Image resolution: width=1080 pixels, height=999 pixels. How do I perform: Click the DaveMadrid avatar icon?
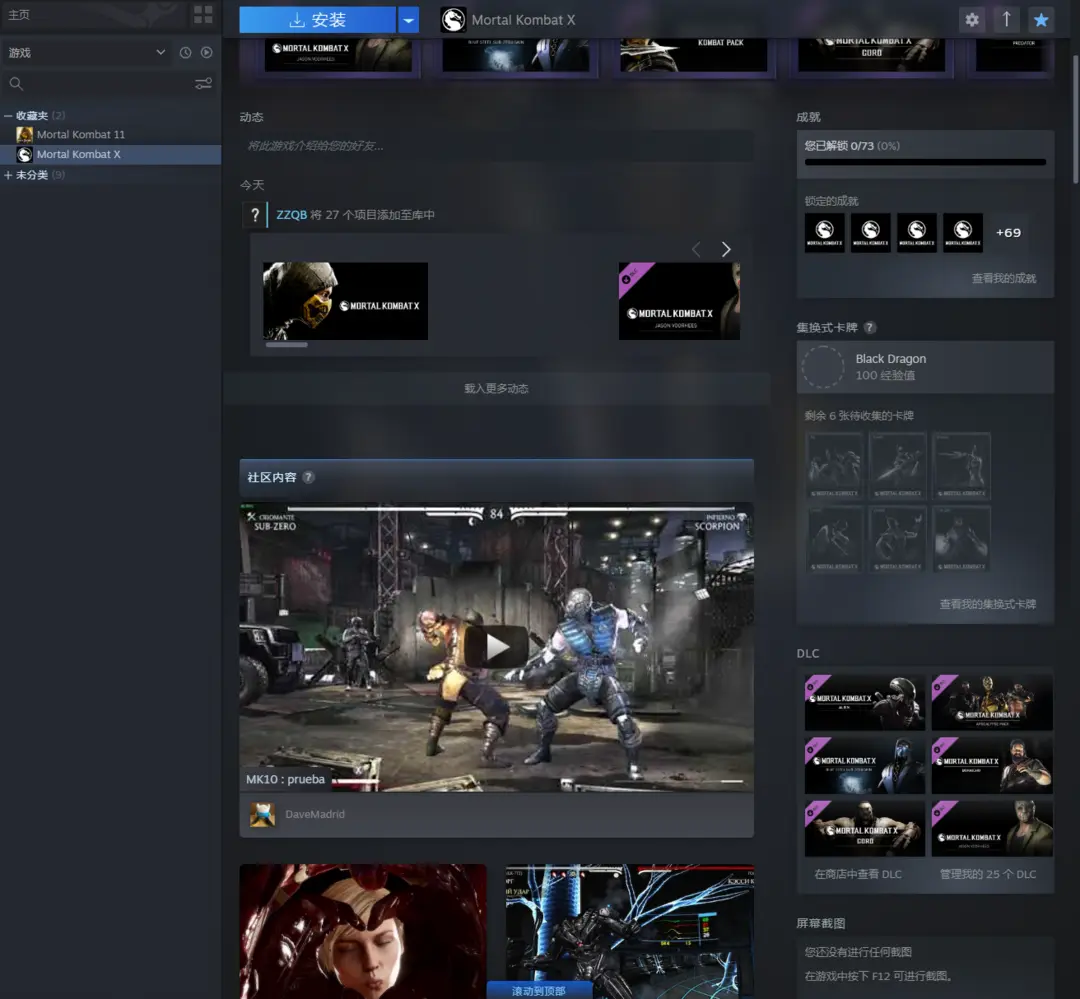tap(262, 814)
